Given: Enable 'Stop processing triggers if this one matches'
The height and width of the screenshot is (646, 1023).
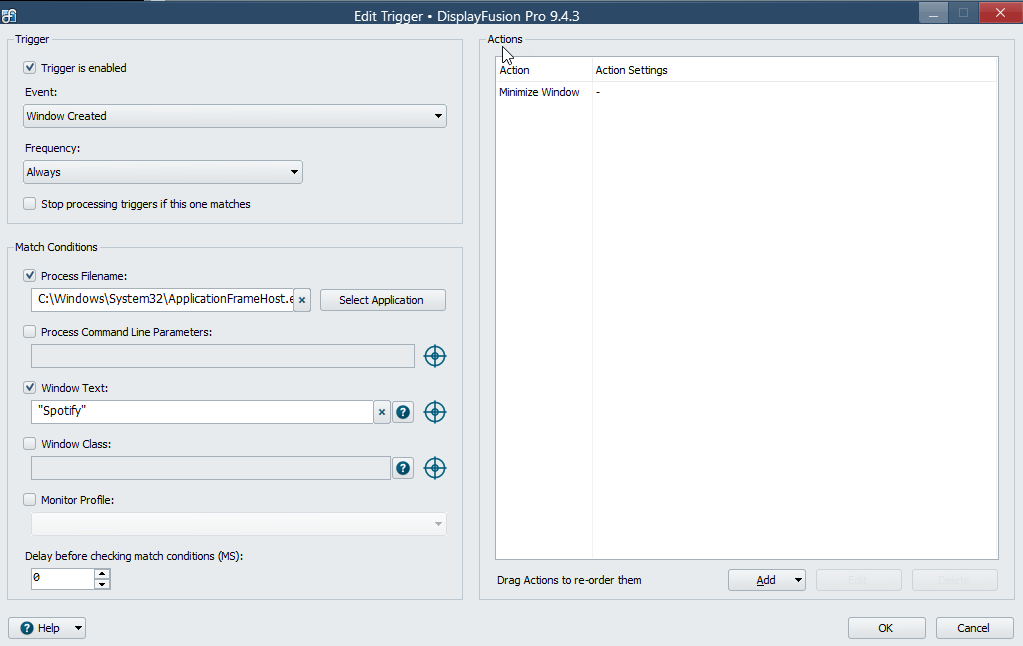Looking at the screenshot, I should point(30,204).
